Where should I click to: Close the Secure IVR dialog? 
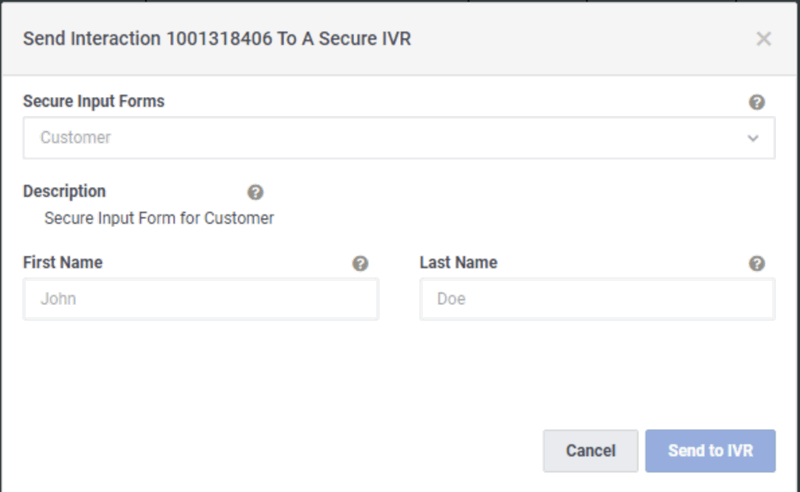pyautogui.click(x=764, y=39)
